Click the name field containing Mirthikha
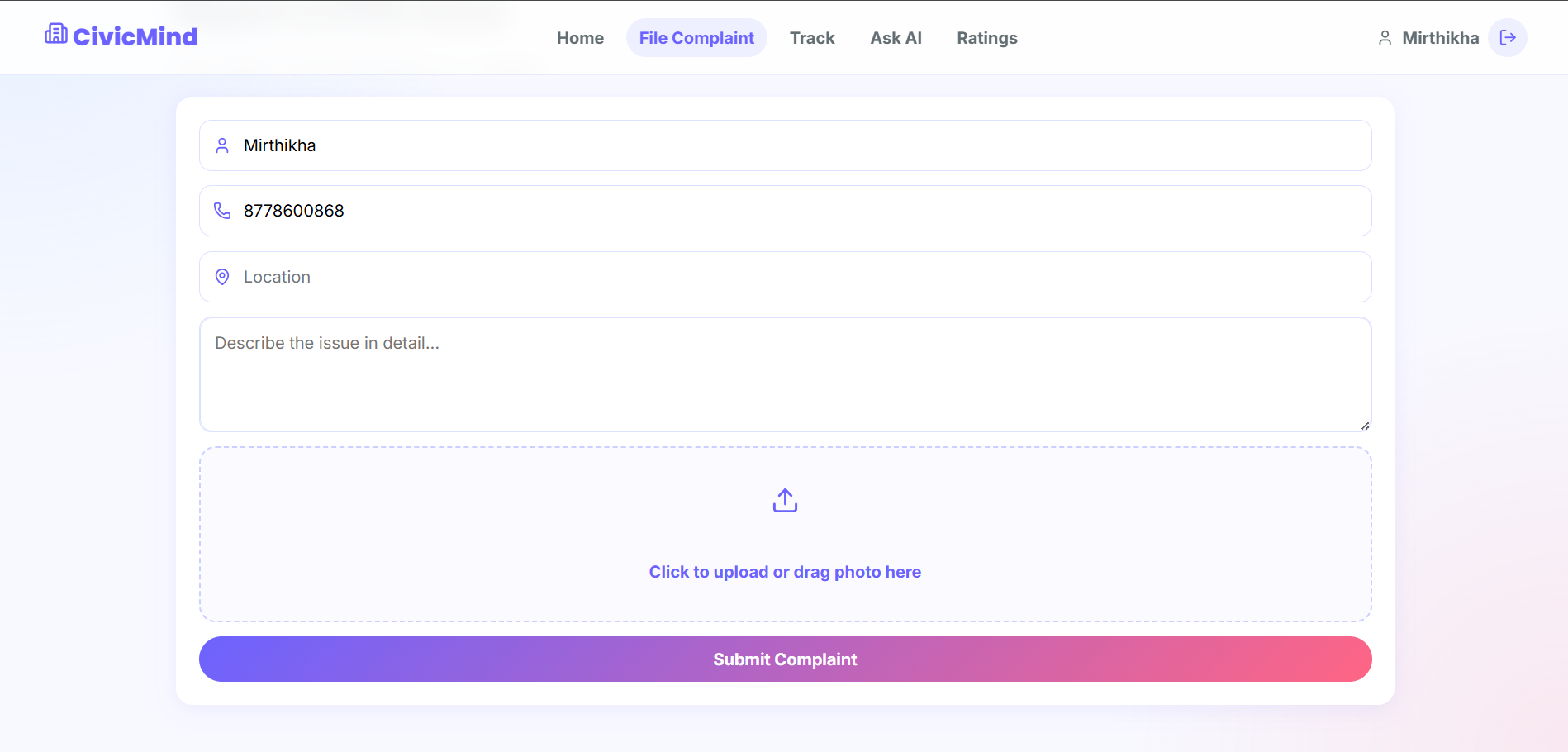 tap(785, 145)
